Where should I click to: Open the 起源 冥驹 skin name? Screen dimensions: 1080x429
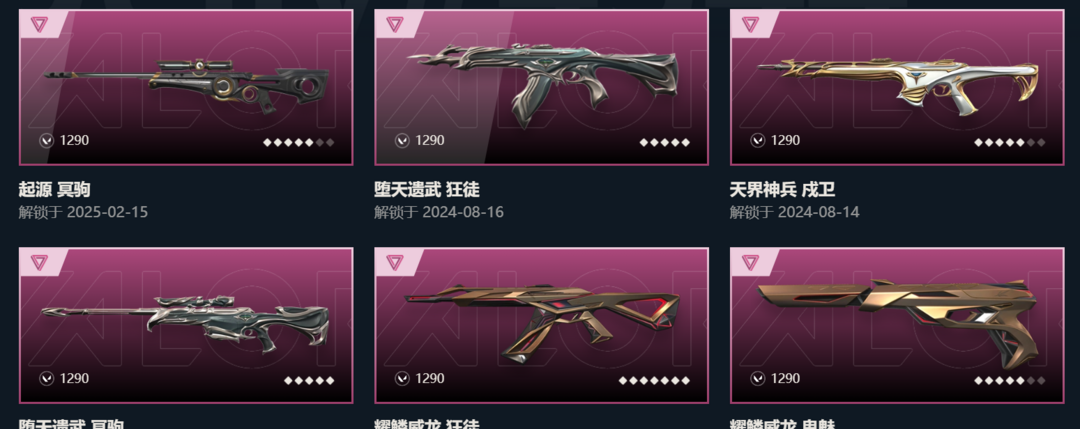(54, 189)
